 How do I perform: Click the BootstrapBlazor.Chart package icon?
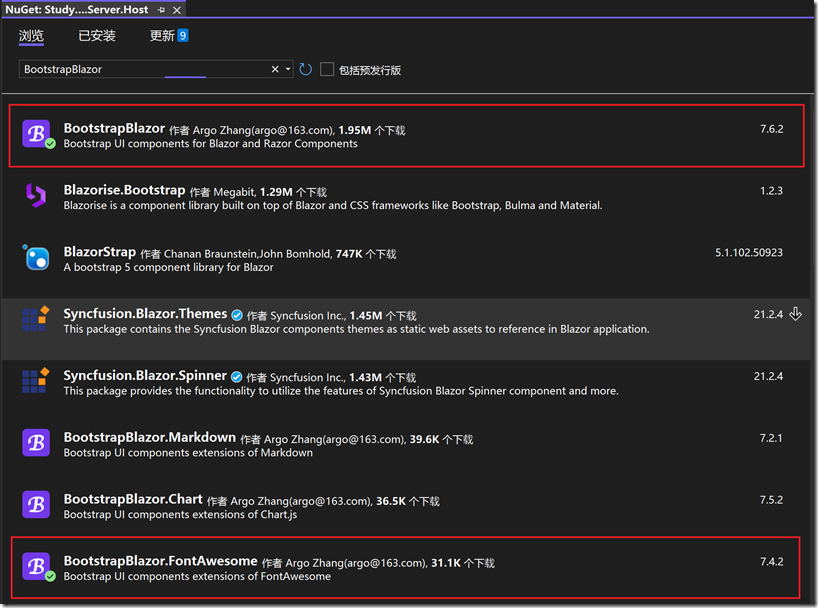36,504
